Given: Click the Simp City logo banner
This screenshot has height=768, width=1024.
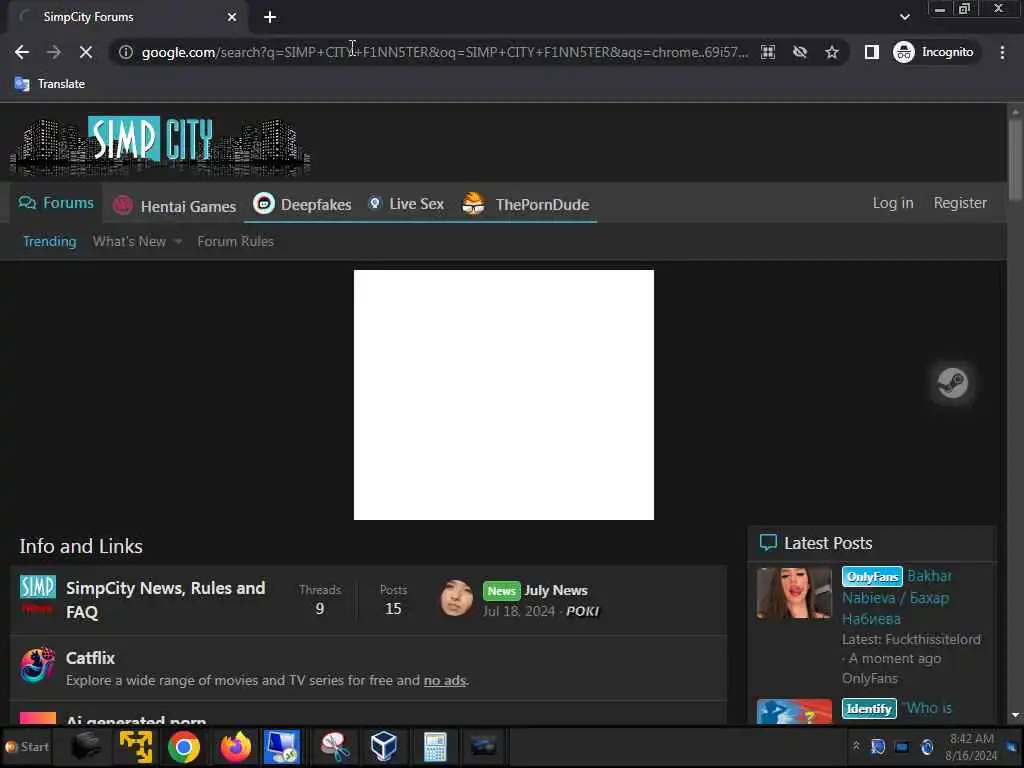Looking at the screenshot, I should (160, 146).
